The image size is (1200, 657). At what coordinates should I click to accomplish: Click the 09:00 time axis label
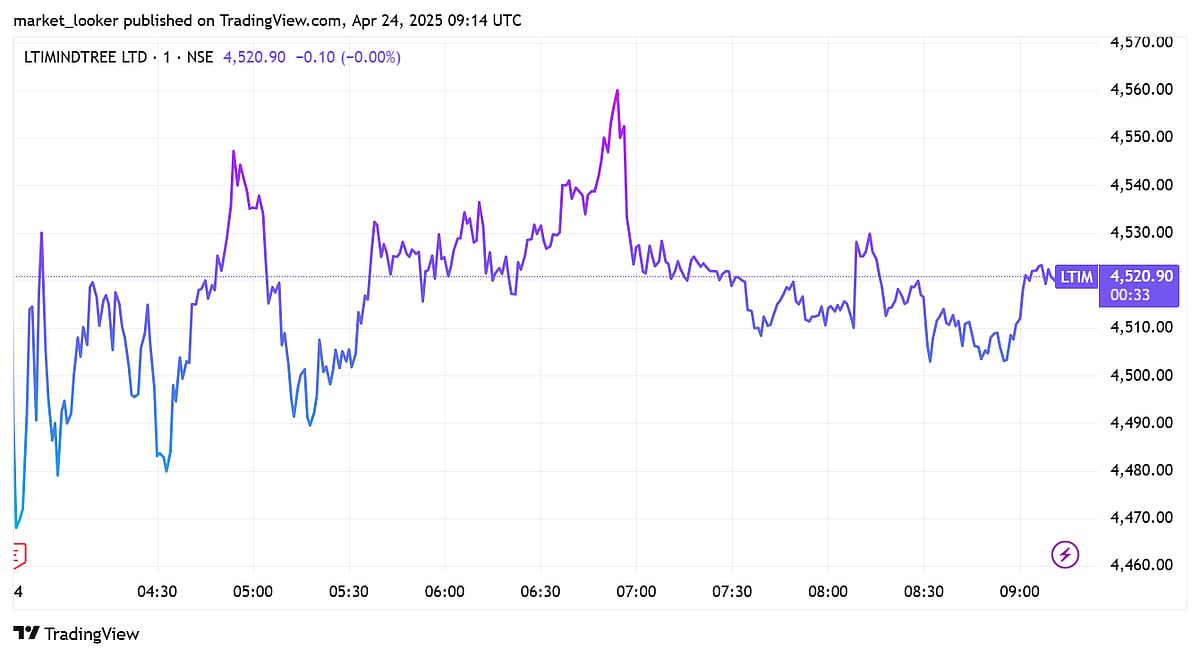coord(1019,592)
